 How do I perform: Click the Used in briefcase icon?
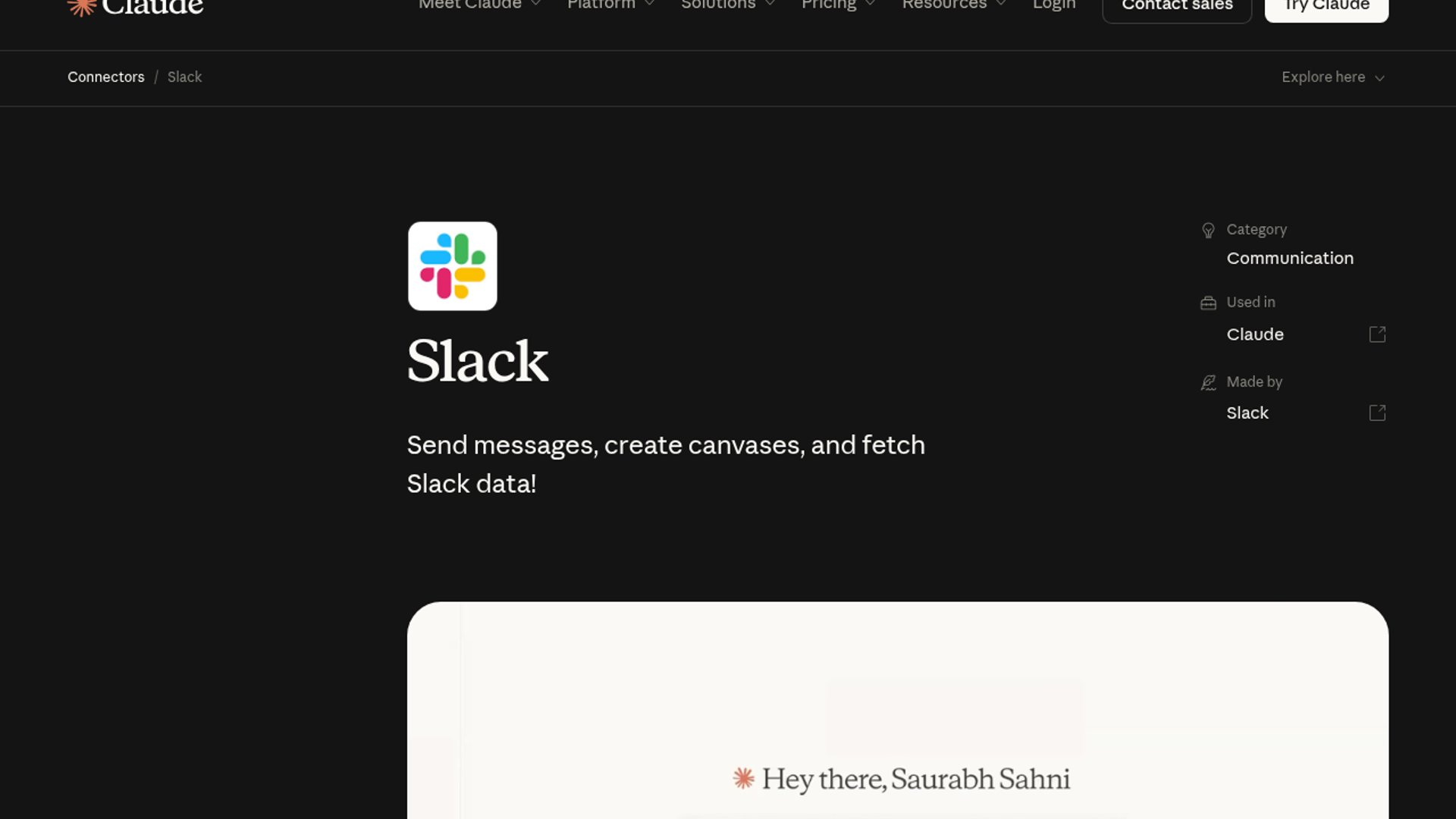tap(1208, 303)
